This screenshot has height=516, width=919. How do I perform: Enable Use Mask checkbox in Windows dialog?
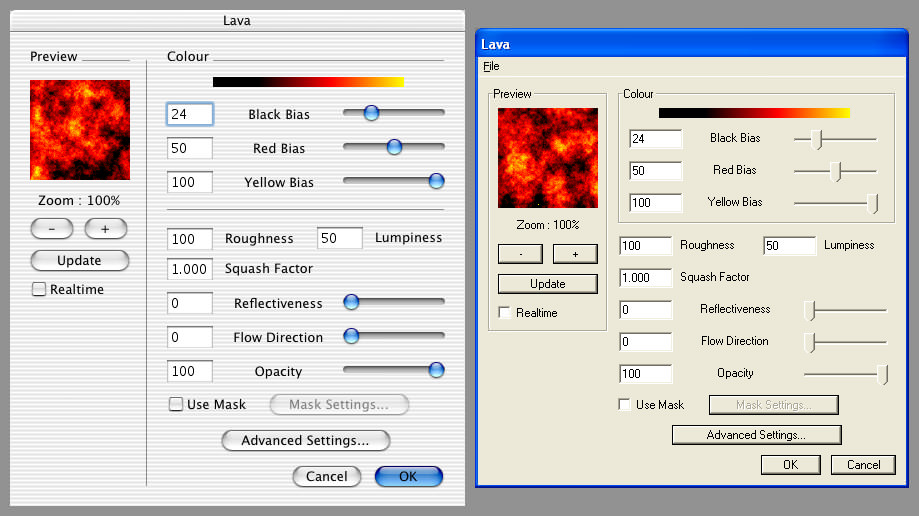[x=624, y=405]
